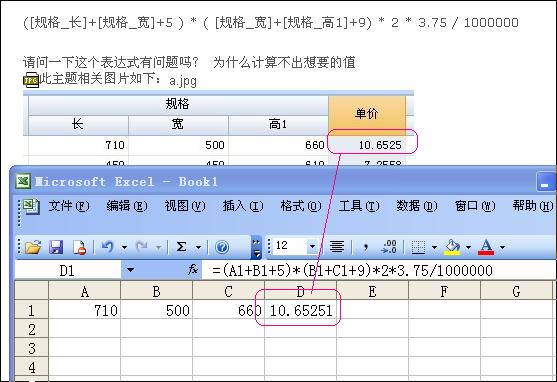557x382 pixels.
Task: Select column B header
Action: click(157, 291)
